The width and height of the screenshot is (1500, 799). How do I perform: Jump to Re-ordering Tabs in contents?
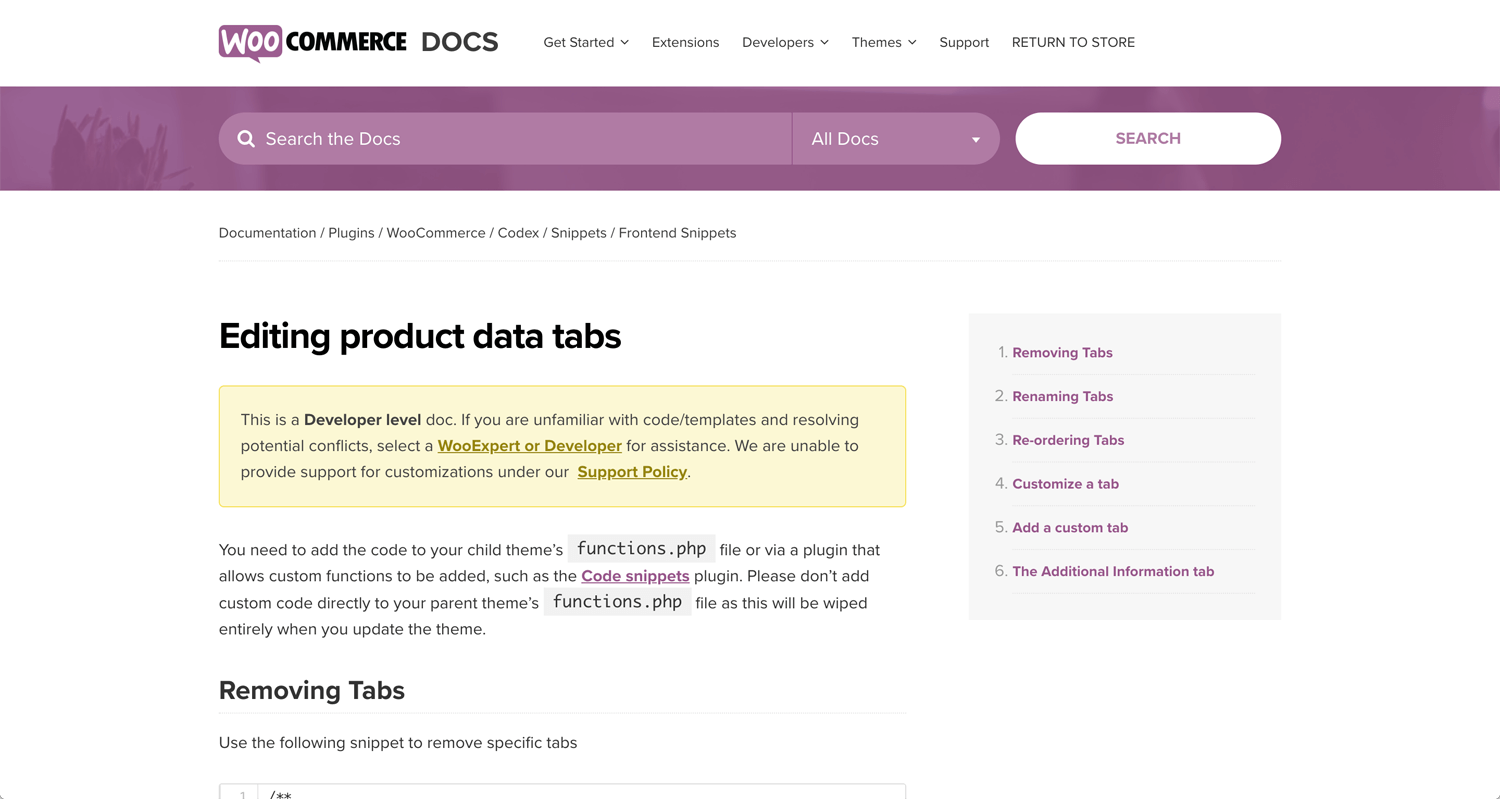pos(1068,440)
